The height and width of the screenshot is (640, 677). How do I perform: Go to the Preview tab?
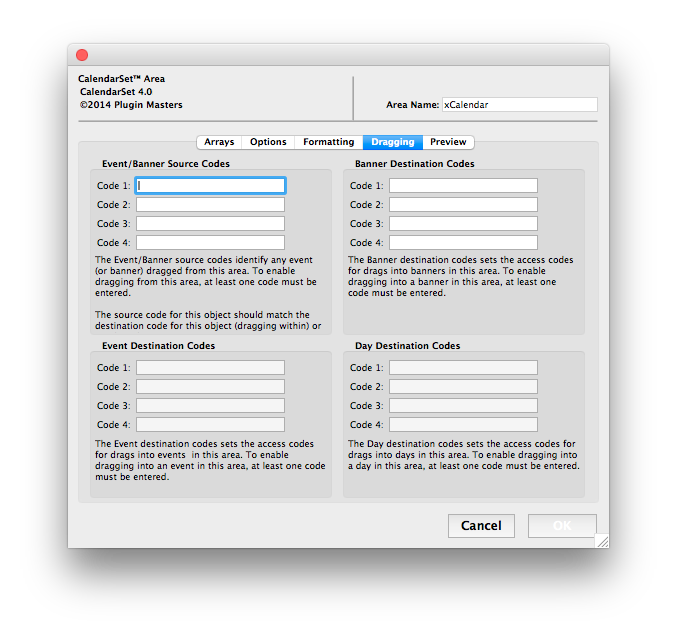tap(448, 142)
